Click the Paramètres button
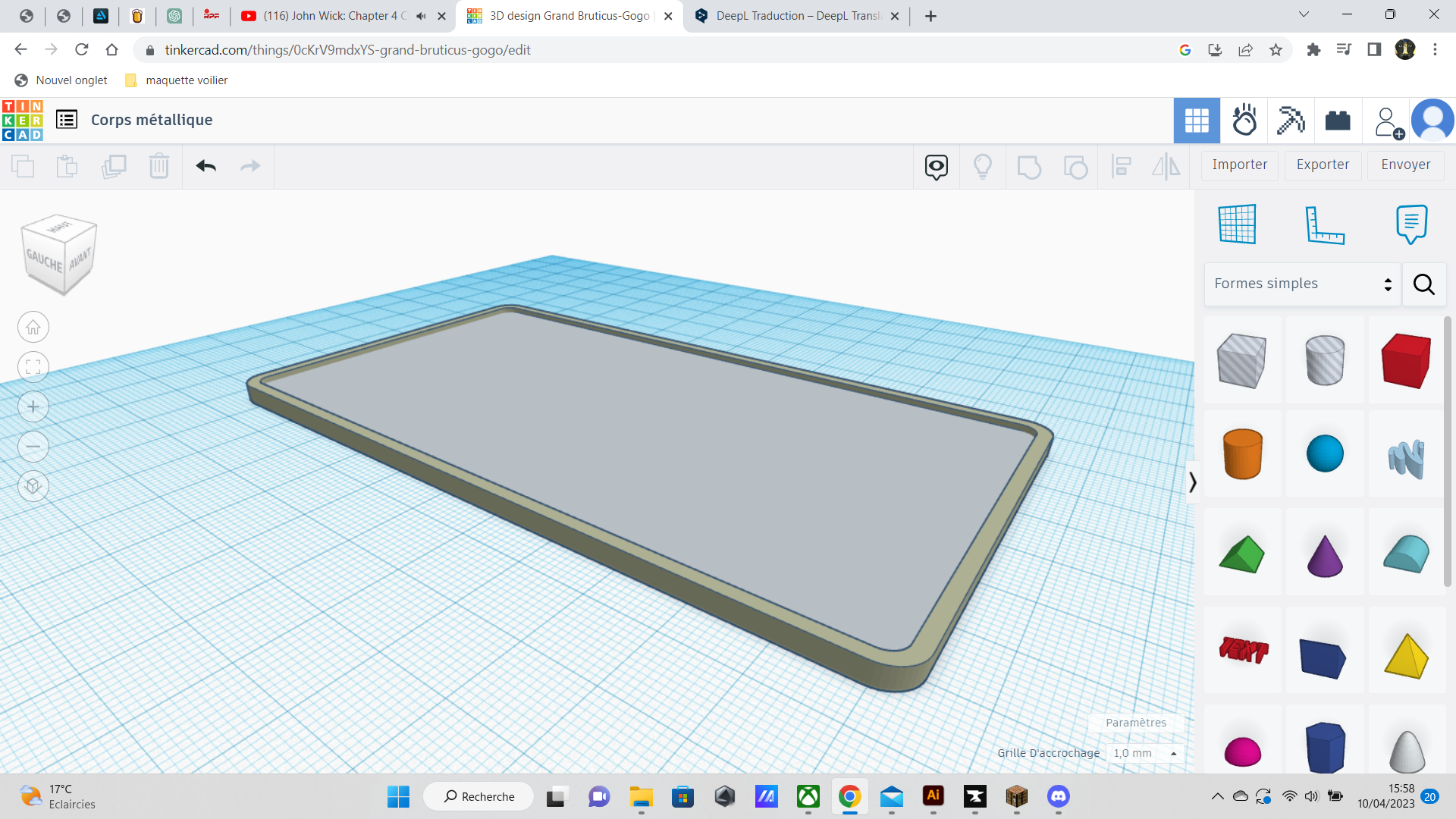Screen dimensions: 1456x819 point(1135,723)
